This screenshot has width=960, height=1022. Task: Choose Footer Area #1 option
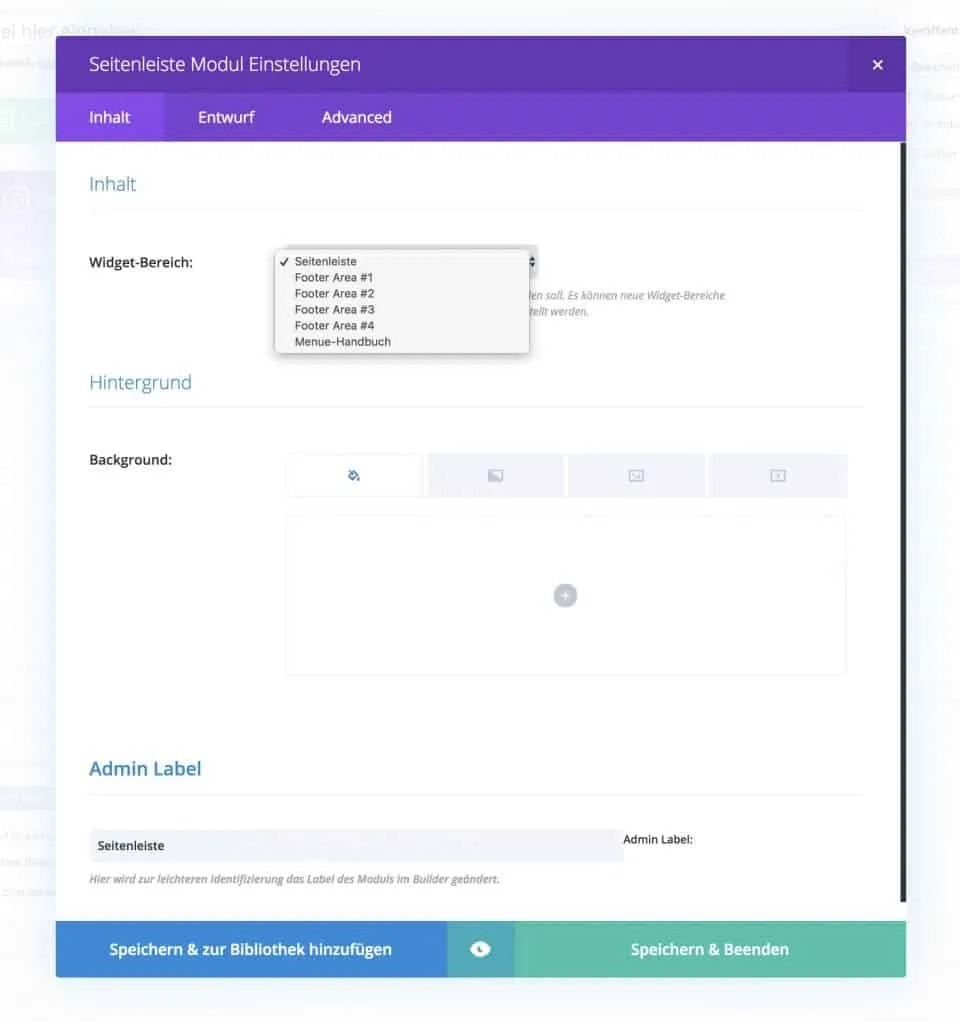click(334, 278)
